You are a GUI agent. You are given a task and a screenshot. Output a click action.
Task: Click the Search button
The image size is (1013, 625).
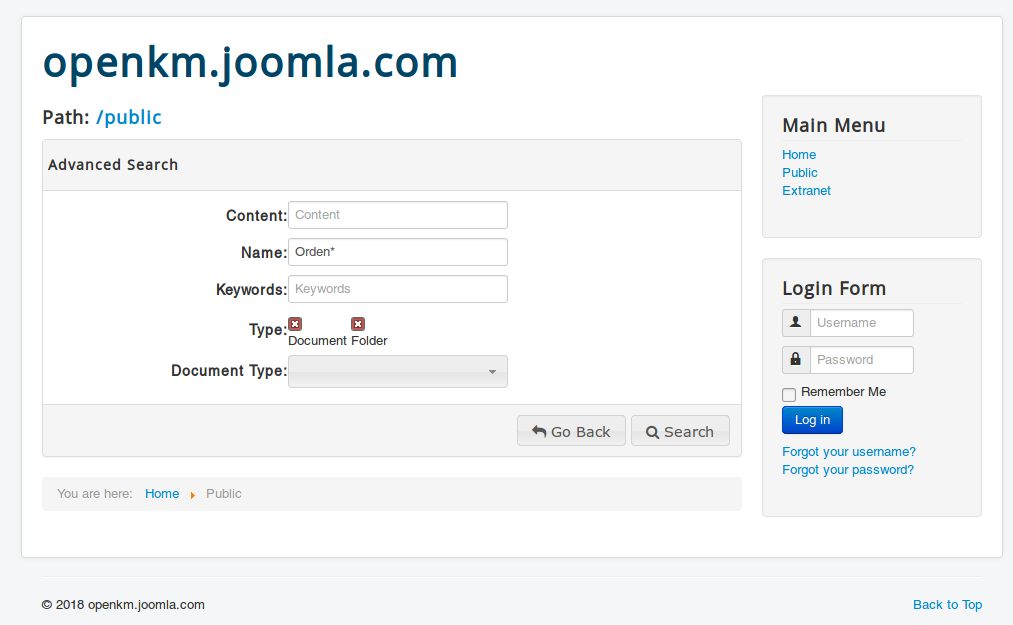coord(680,431)
